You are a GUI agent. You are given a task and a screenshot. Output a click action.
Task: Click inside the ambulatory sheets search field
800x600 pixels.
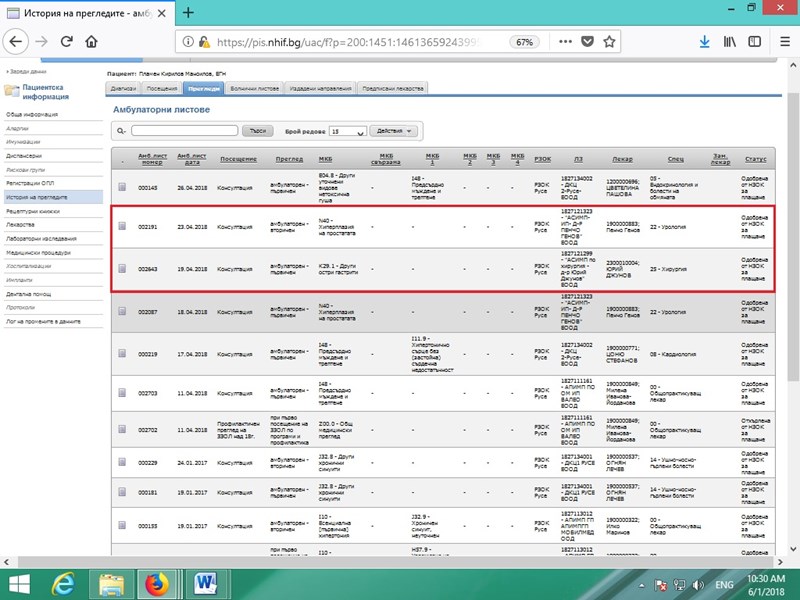pyautogui.click(x=184, y=131)
